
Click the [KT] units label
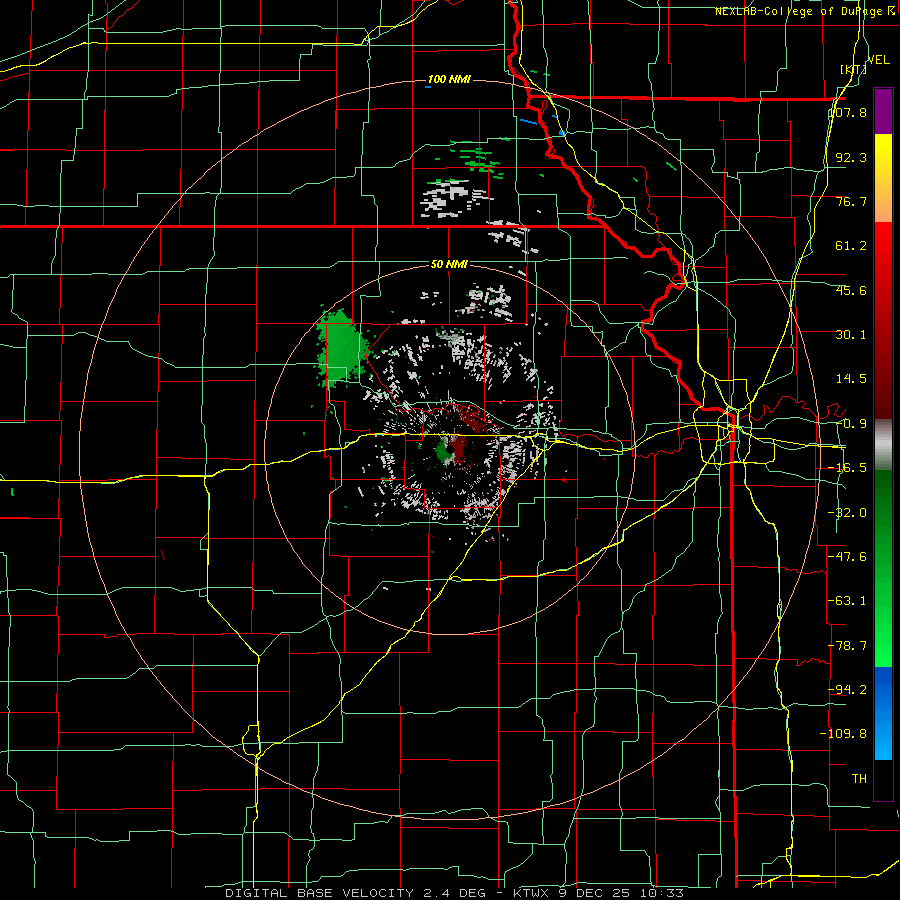tap(852, 69)
